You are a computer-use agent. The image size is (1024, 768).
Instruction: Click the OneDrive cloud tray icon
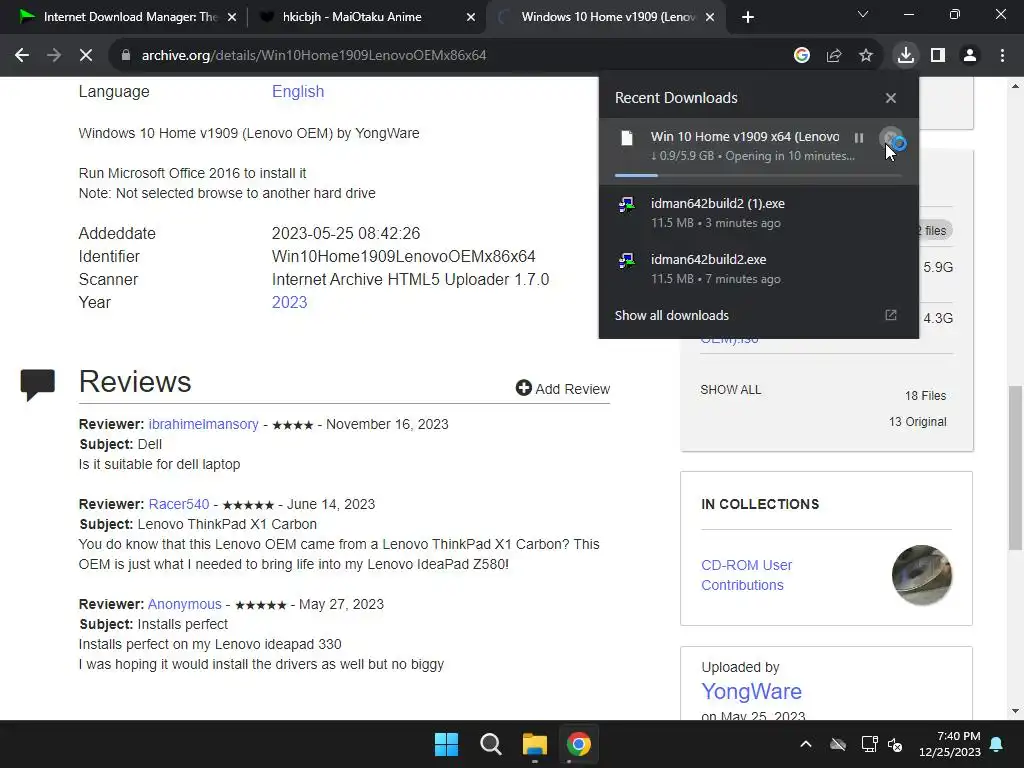click(838, 744)
